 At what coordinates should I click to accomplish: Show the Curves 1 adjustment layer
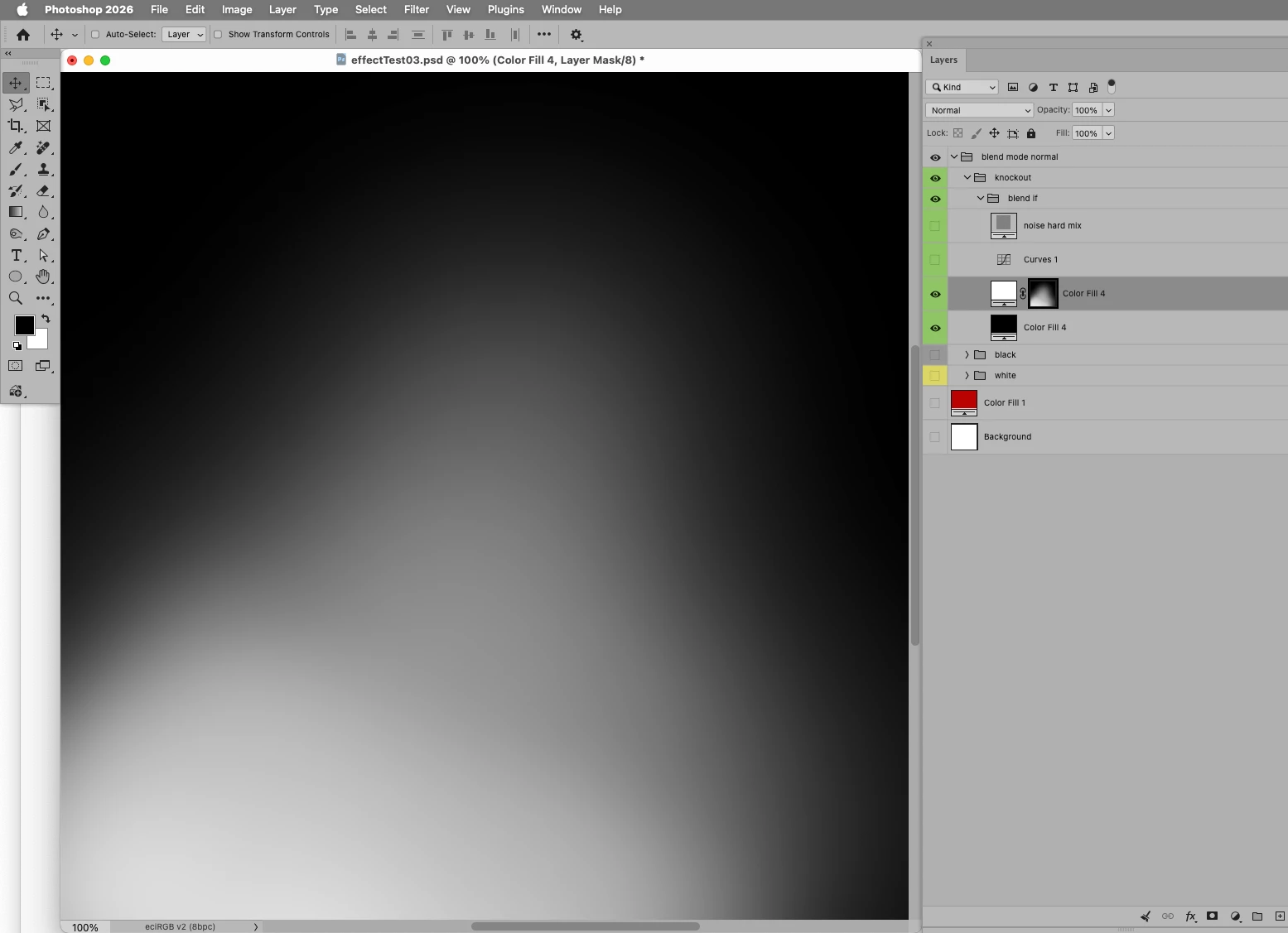935,259
